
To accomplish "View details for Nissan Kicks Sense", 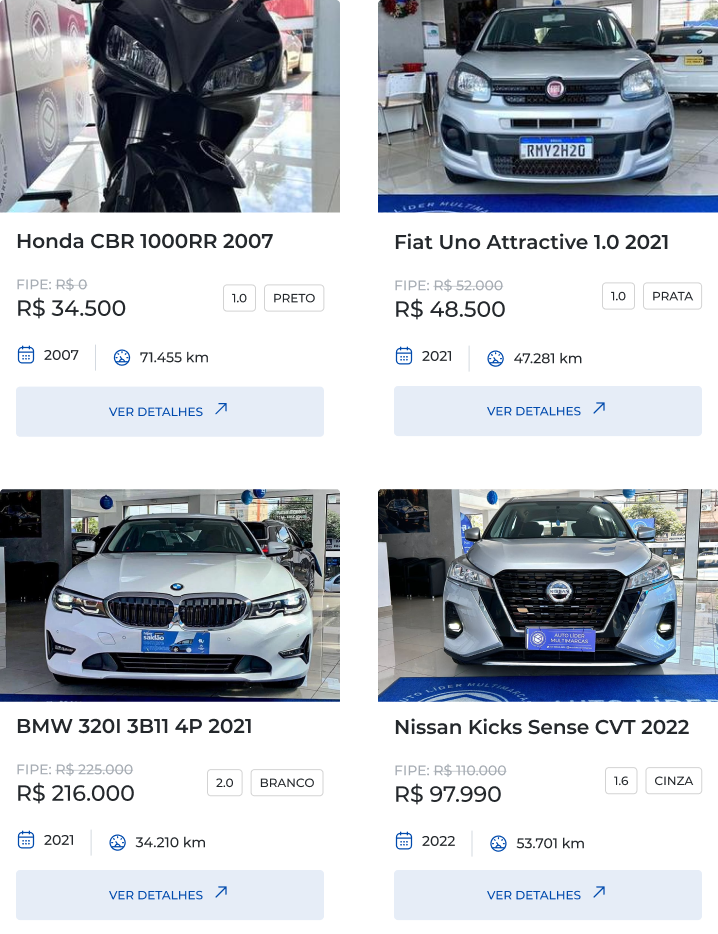I will (x=548, y=895).
